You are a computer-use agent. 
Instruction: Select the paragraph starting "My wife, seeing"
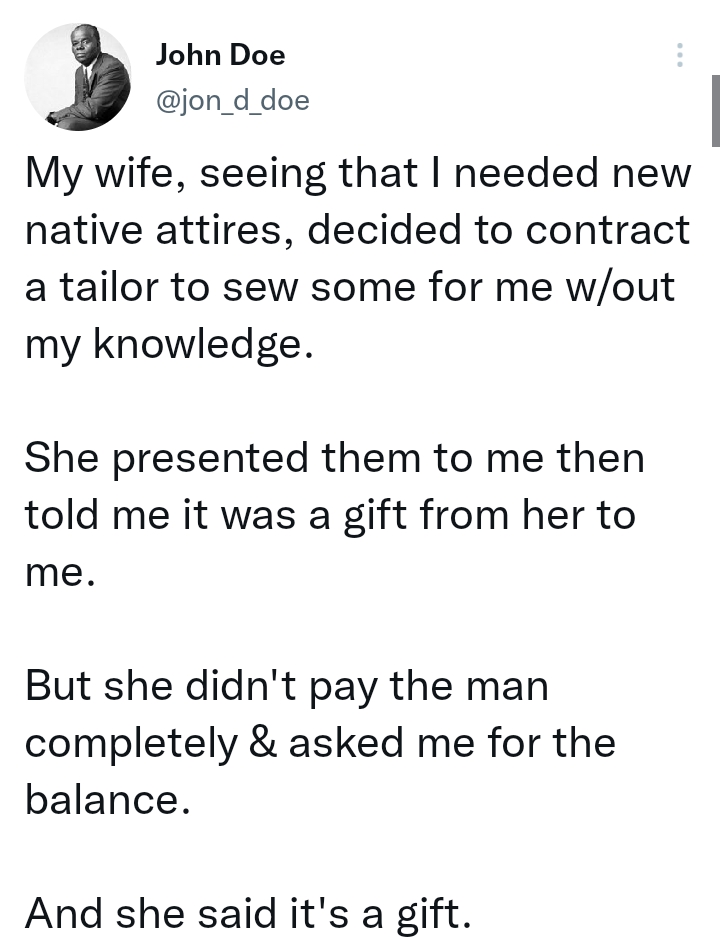pos(358,259)
